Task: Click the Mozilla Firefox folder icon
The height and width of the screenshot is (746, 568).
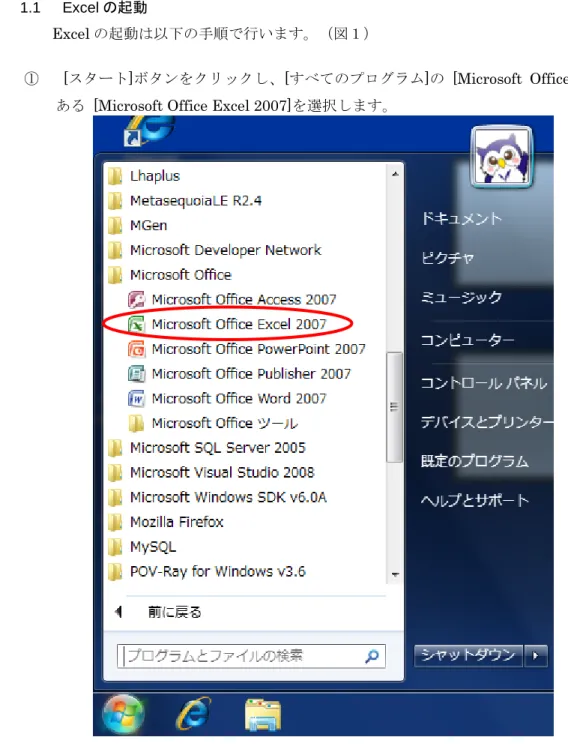Action: coord(115,522)
